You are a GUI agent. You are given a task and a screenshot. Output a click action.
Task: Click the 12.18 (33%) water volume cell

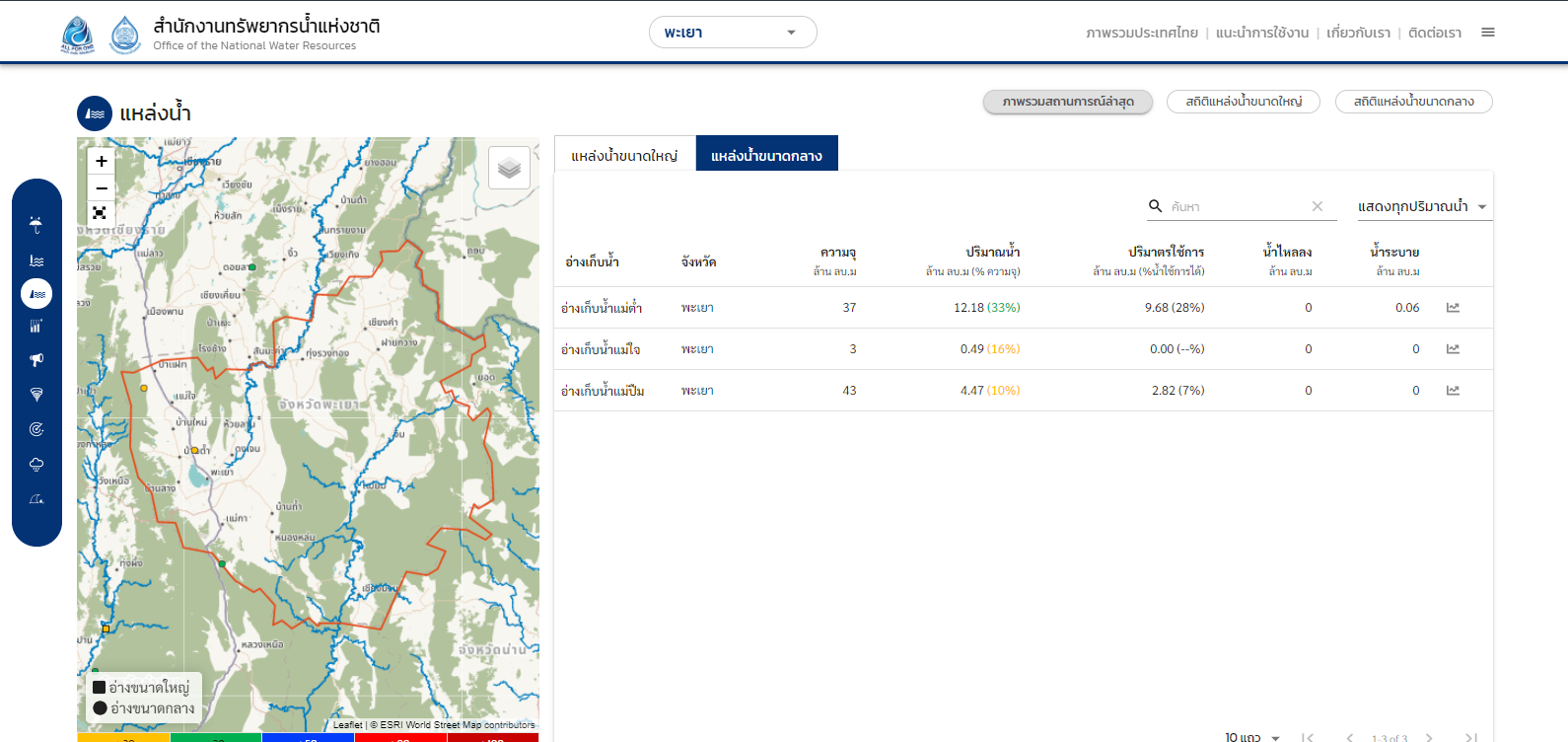pos(986,308)
